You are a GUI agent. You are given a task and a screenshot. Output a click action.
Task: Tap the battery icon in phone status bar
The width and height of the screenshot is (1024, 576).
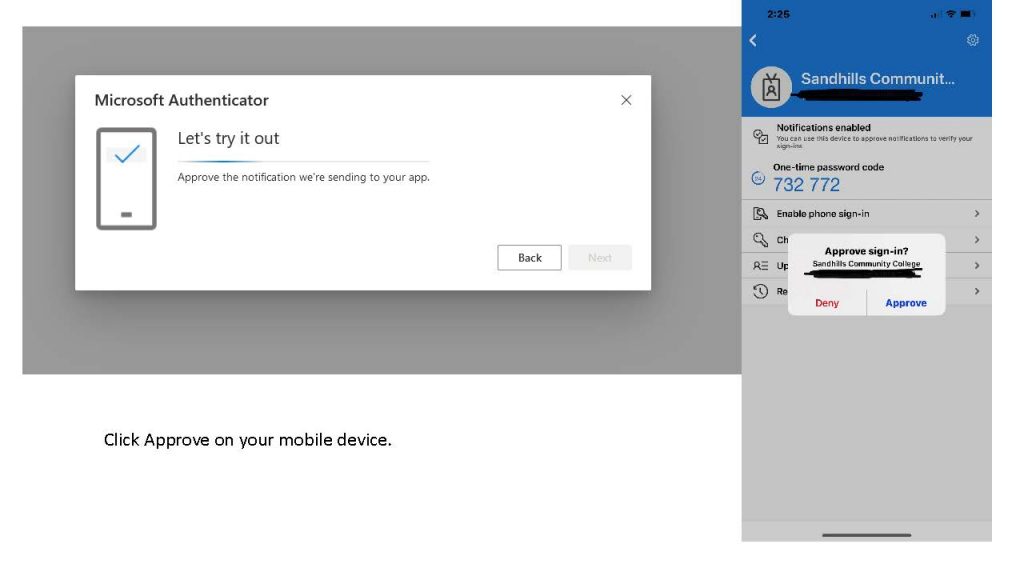968,14
